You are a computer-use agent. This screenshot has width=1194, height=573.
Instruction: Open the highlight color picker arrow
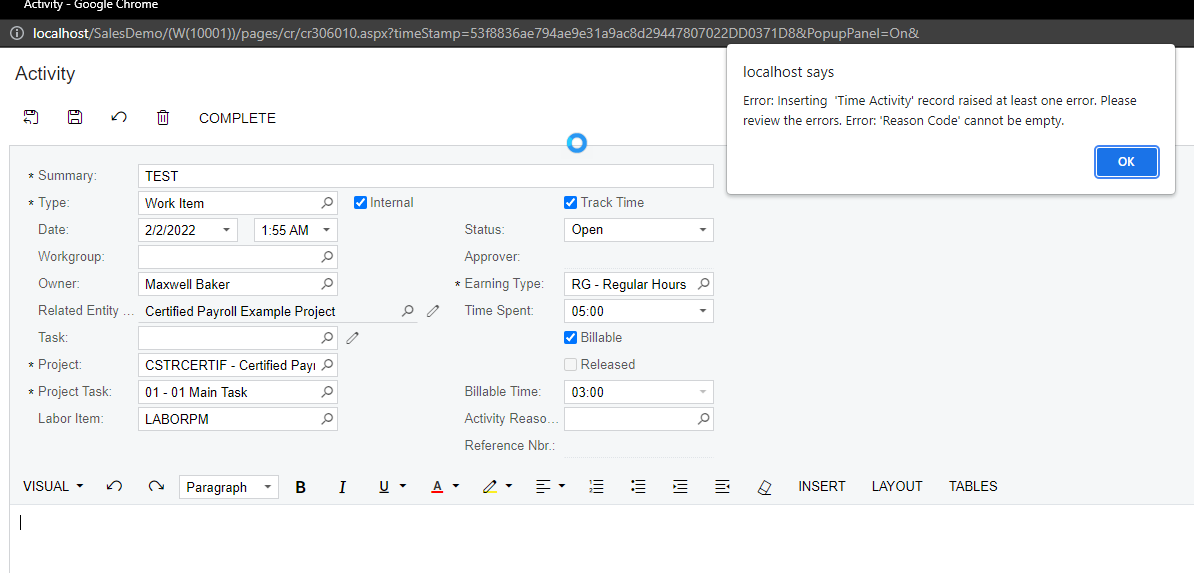pos(509,486)
